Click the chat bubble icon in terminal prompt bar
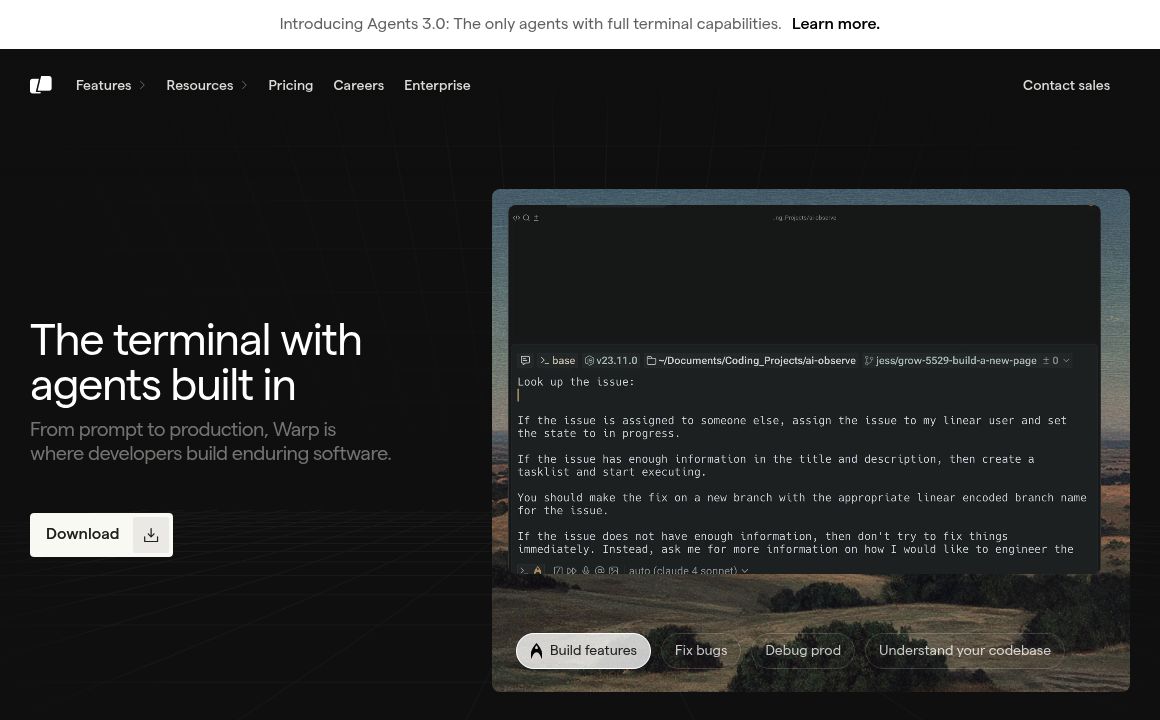1160x720 pixels. coord(525,361)
